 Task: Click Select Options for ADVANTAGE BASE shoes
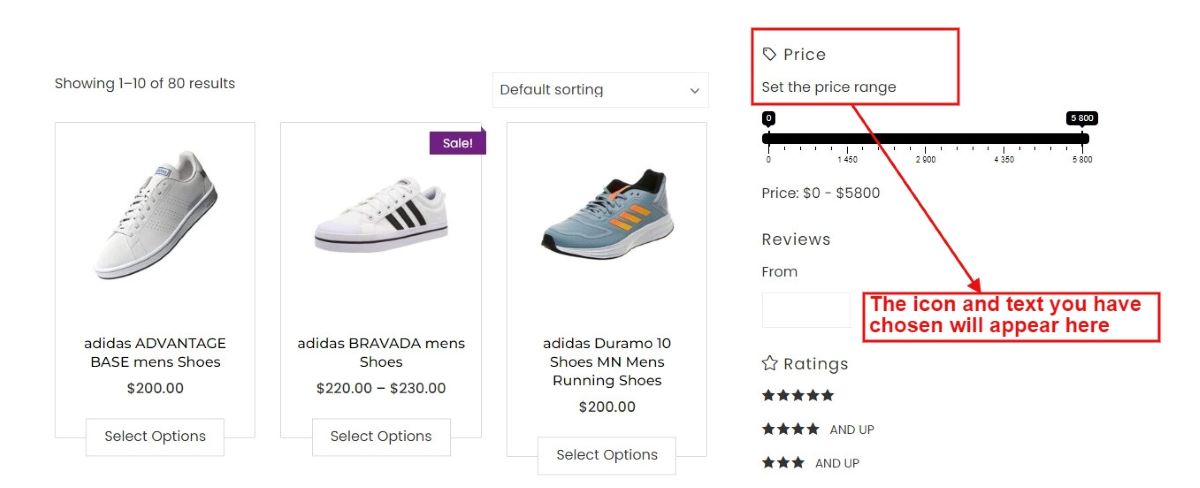click(155, 437)
